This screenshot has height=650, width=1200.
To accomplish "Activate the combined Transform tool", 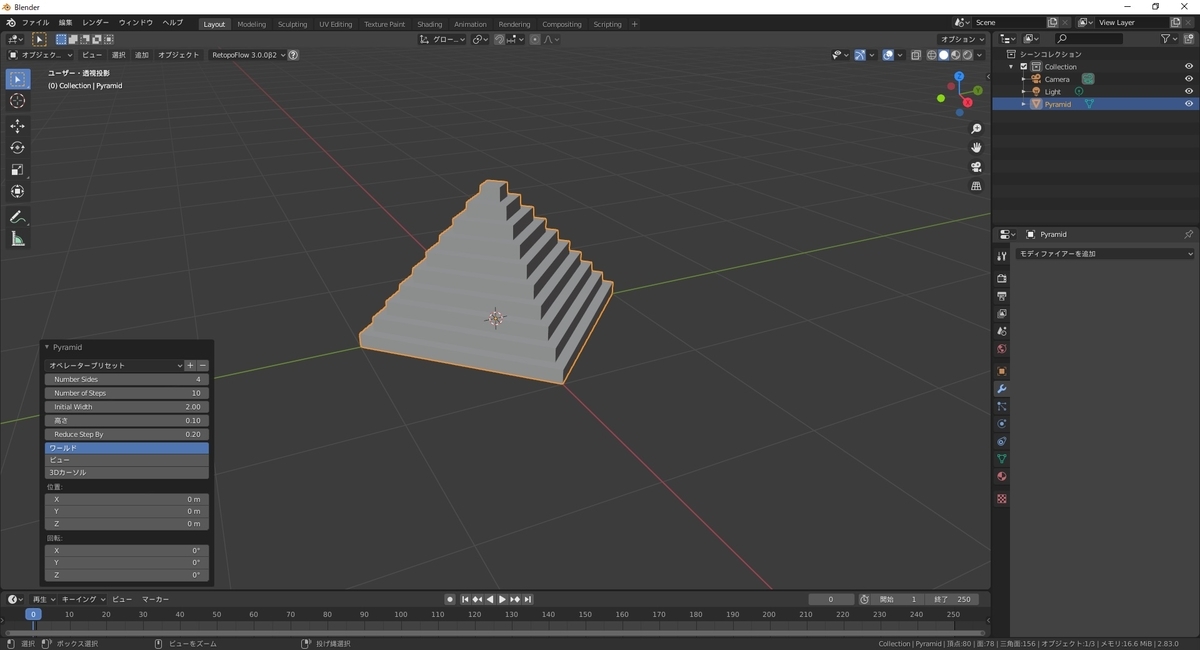I will [18, 191].
